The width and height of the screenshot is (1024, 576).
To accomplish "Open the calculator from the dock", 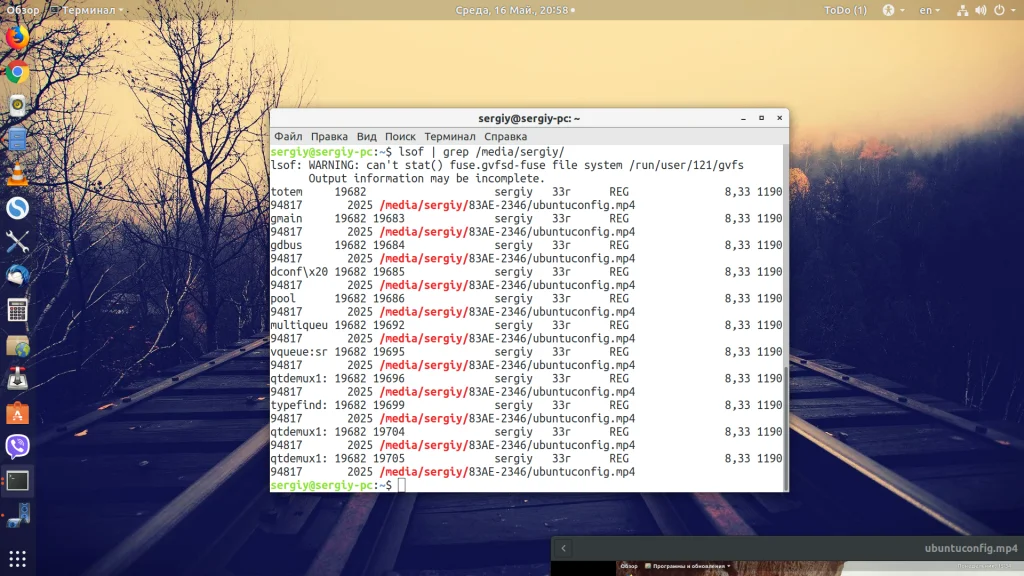I will coord(17,310).
